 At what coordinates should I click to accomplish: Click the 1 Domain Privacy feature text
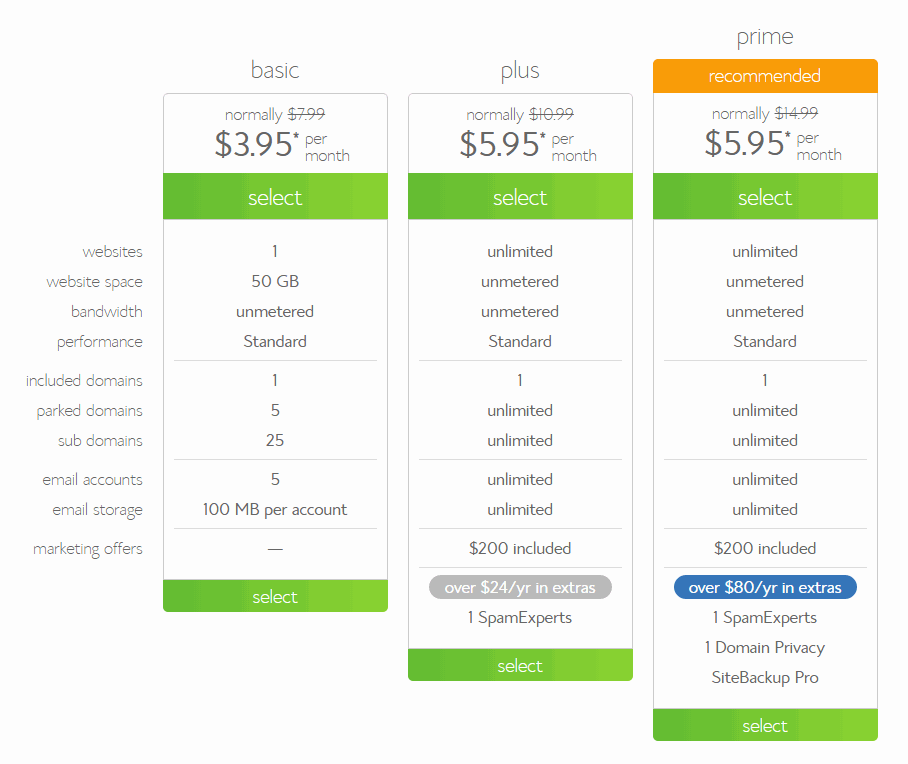[x=765, y=648]
